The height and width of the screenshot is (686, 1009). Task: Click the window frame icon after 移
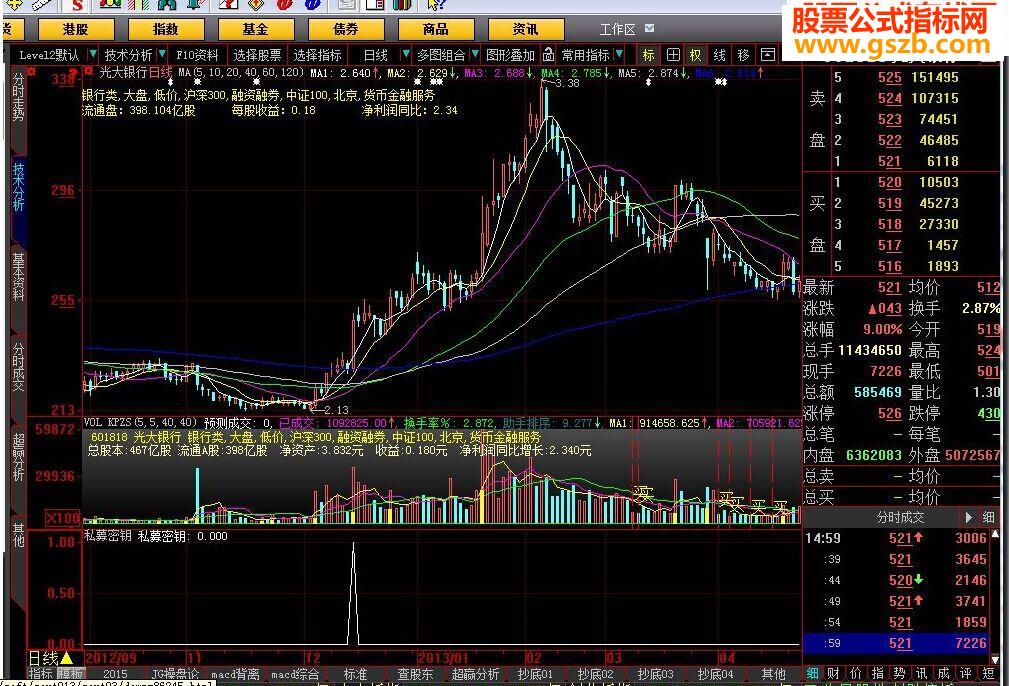point(768,55)
